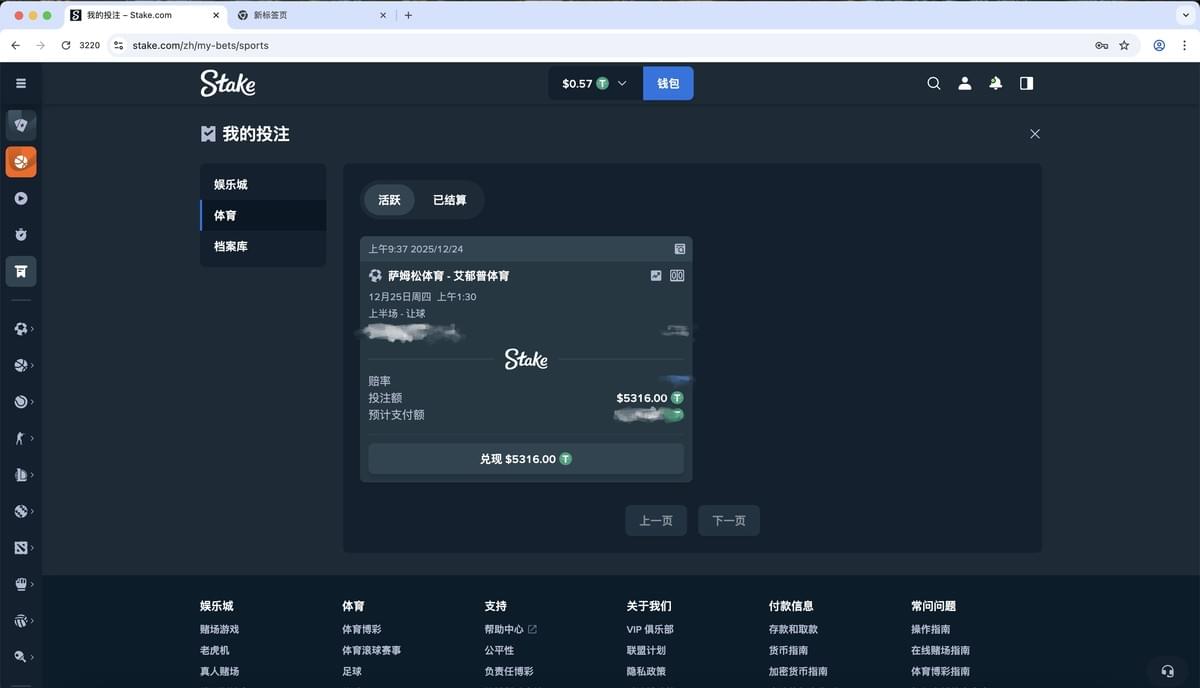Open search with the magnifier icon
The width and height of the screenshot is (1200, 688).
click(x=934, y=84)
